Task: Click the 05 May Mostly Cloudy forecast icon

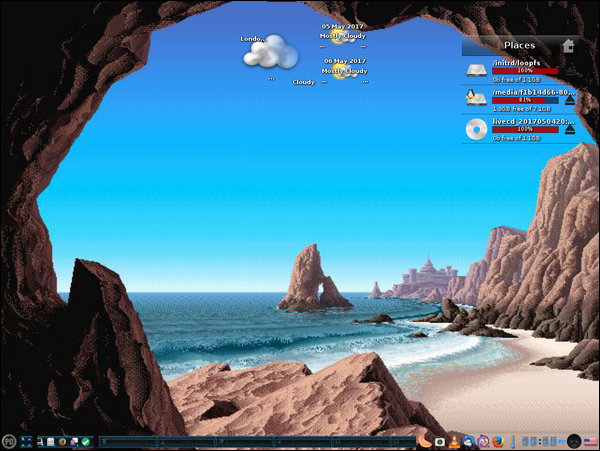Action: (x=343, y=36)
